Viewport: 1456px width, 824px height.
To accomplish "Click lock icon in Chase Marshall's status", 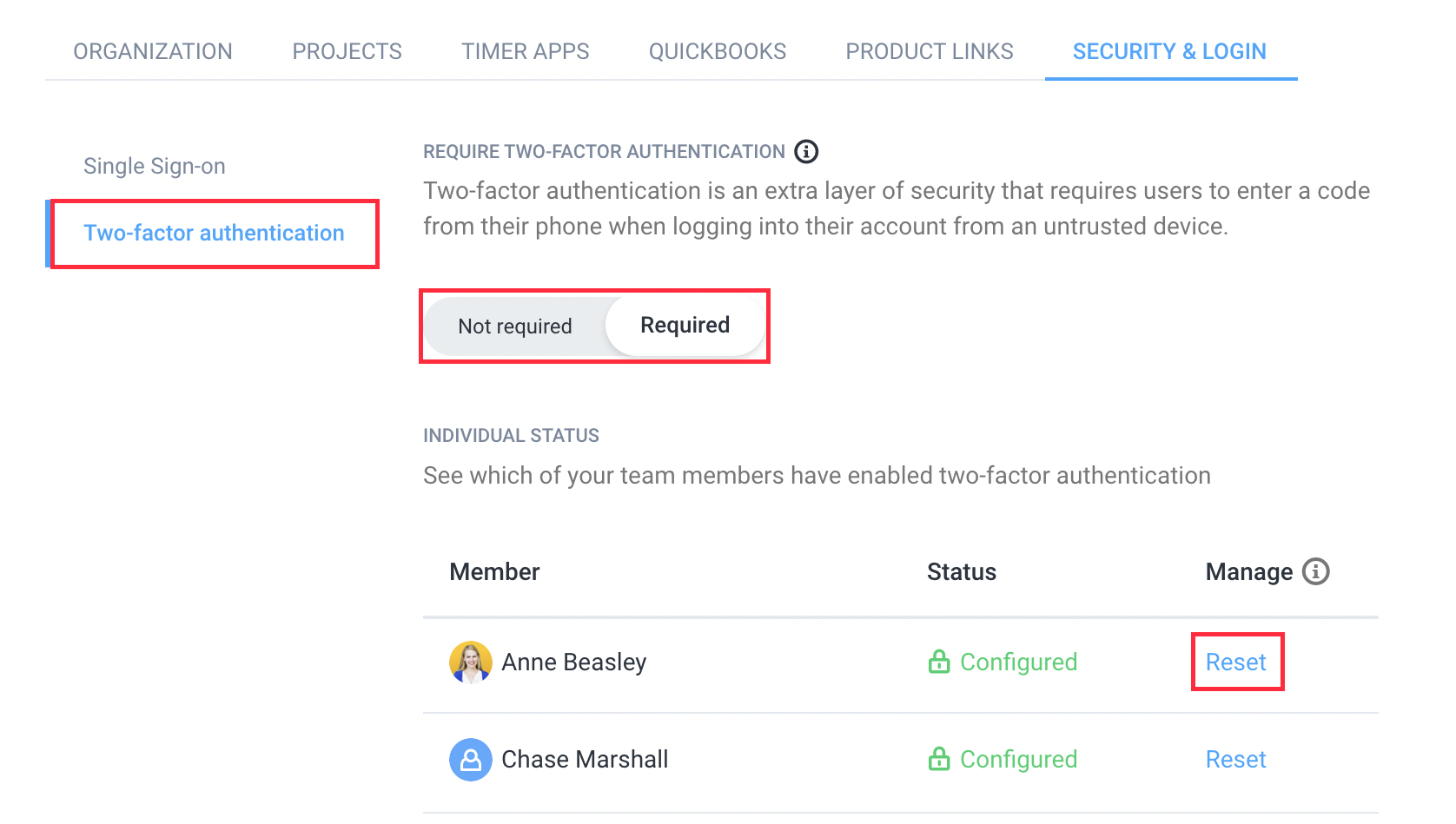I will [938, 760].
